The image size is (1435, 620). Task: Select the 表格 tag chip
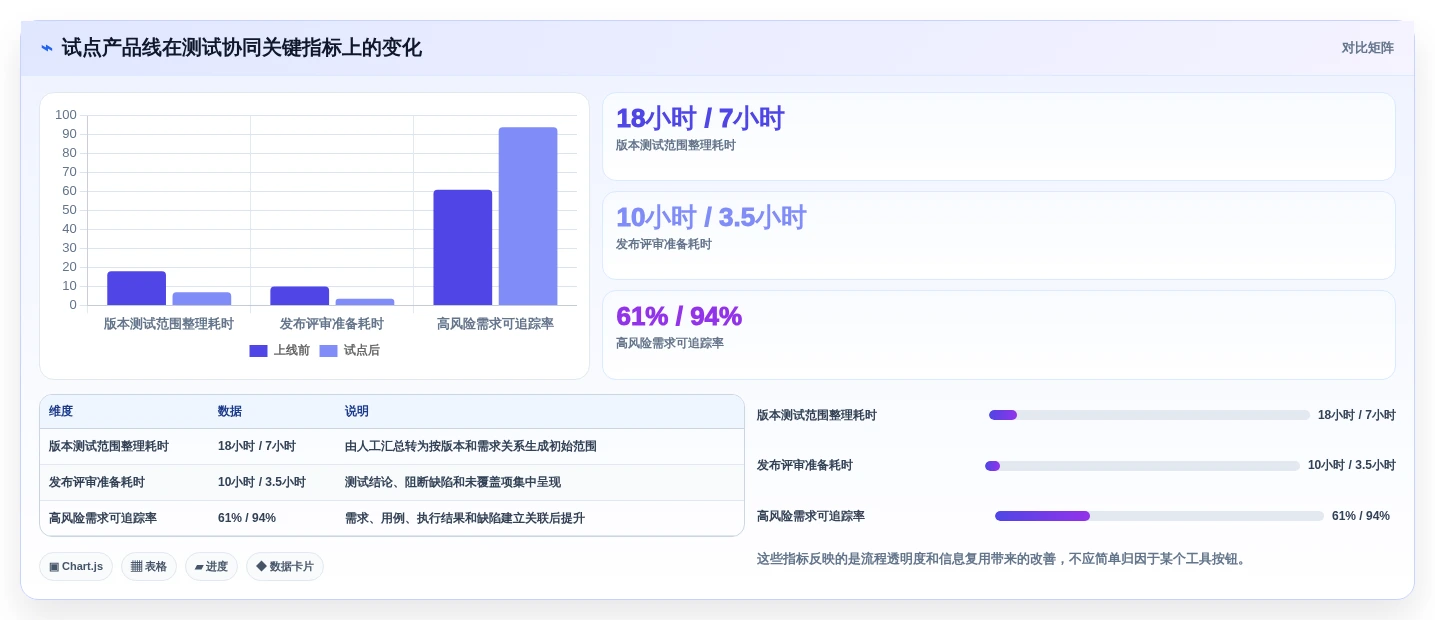(149, 567)
